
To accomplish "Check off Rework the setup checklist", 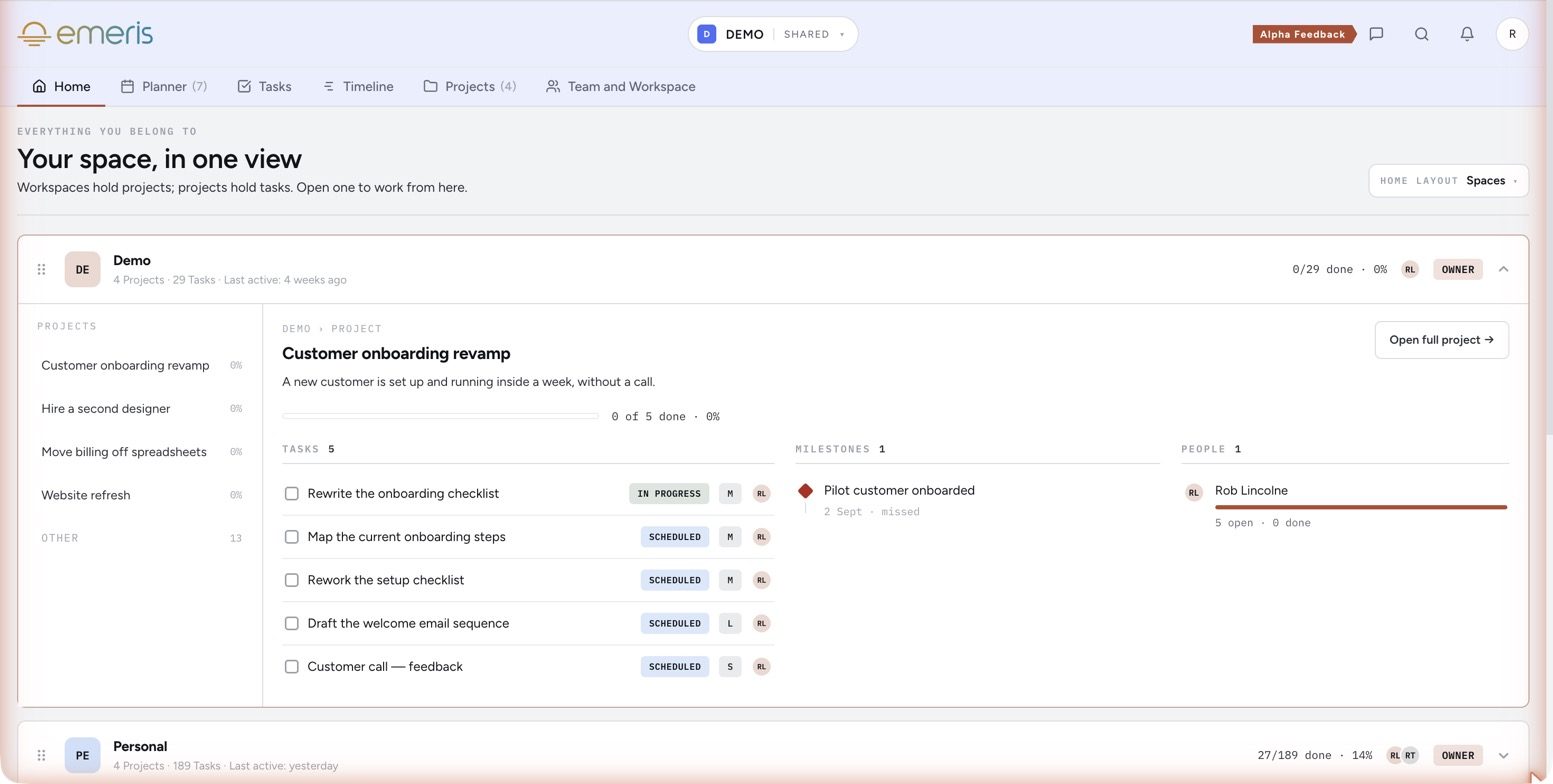I will point(292,580).
